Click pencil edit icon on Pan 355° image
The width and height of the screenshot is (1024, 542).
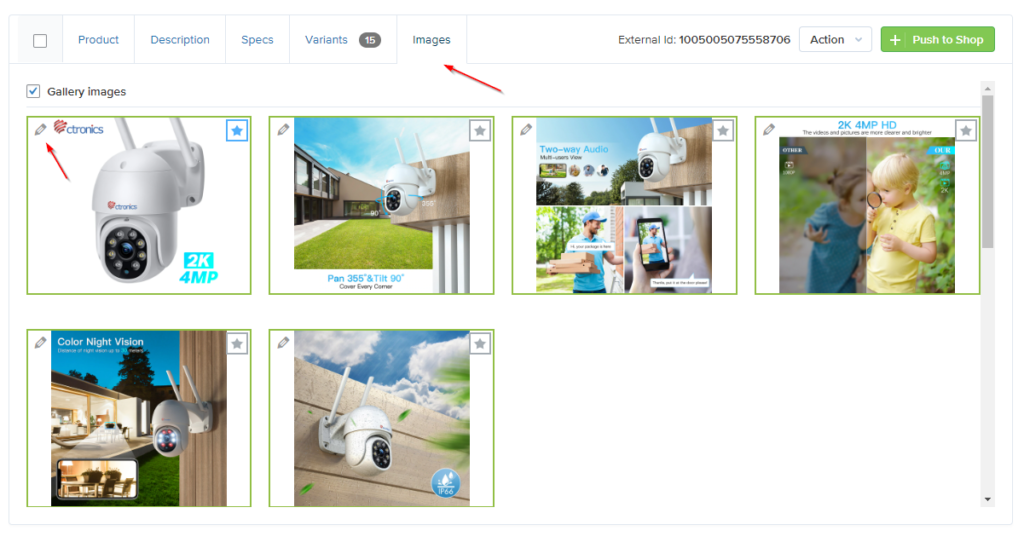point(284,129)
